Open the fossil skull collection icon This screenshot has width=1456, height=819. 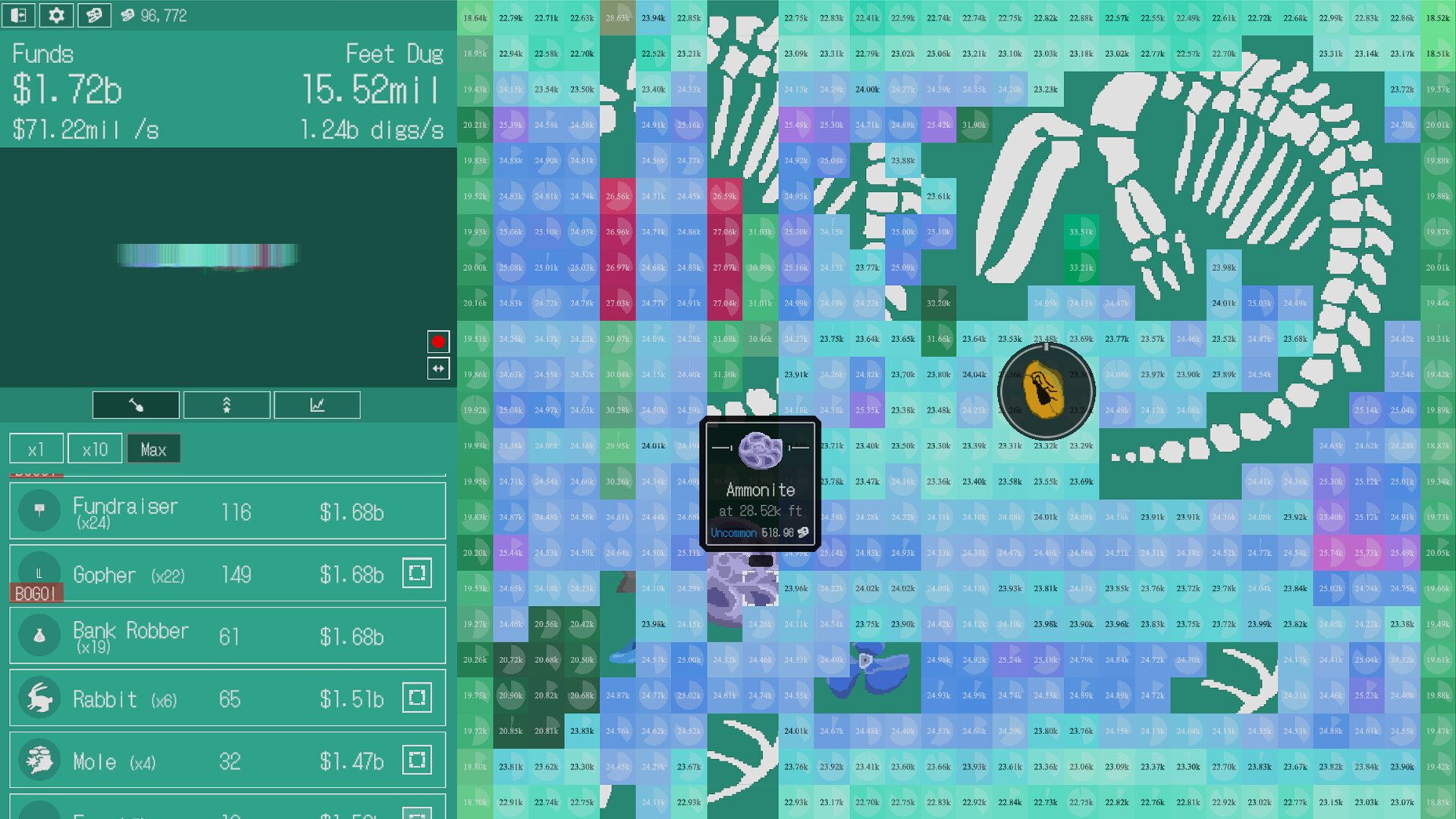click(94, 14)
